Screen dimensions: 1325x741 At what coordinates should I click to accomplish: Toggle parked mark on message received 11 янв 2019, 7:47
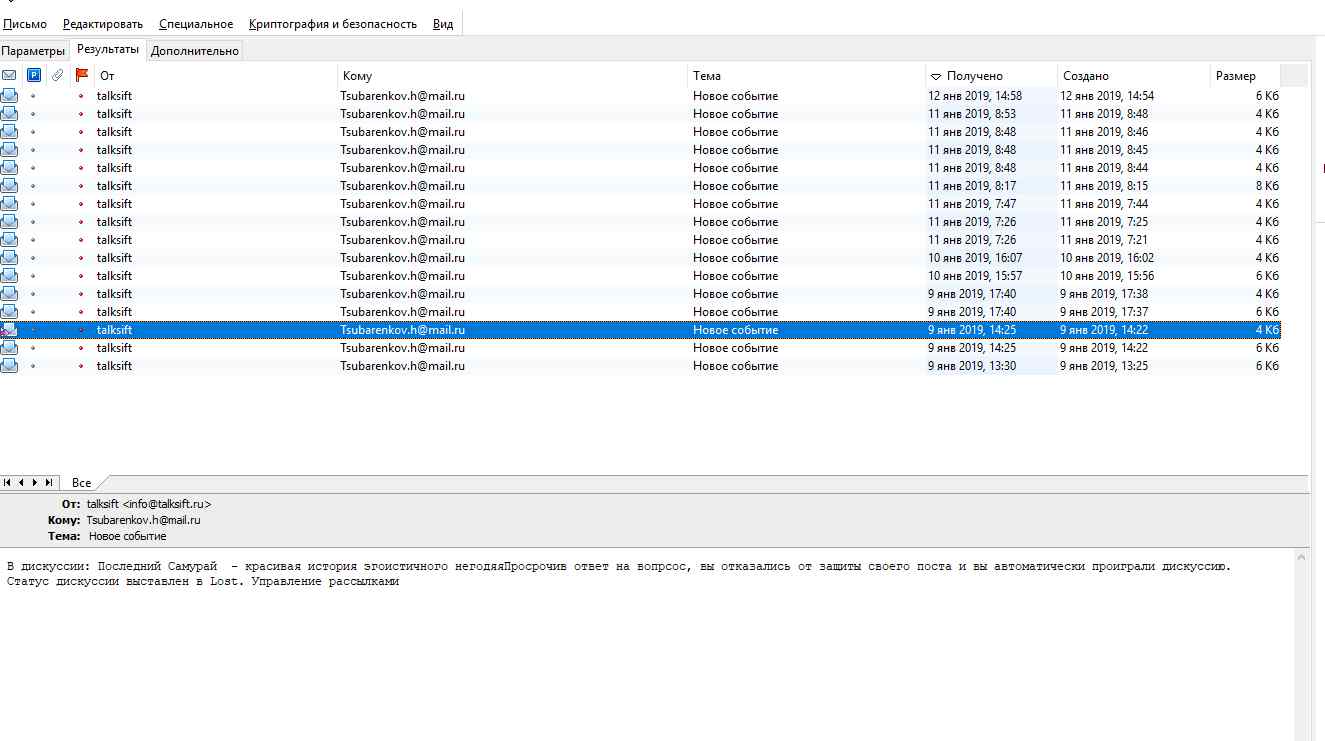click(33, 204)
